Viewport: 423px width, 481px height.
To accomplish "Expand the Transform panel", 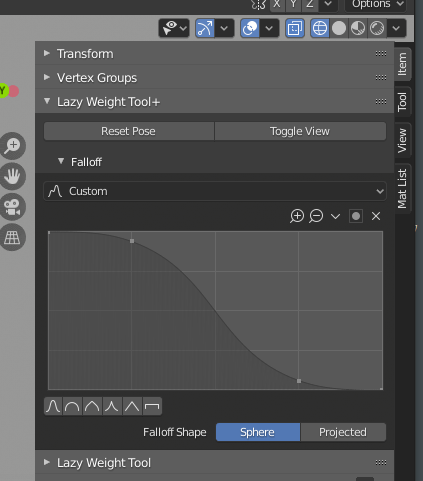I will click(x=47, y=53).
